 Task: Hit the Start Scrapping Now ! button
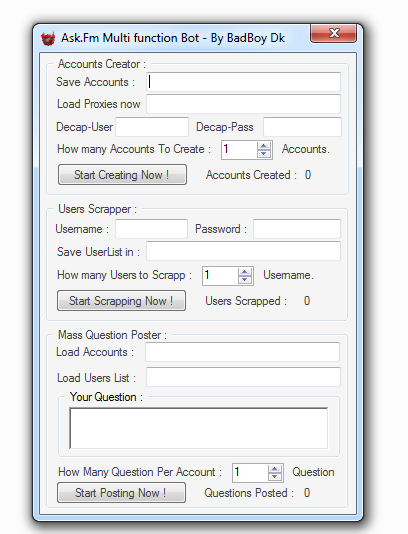(x=121, y=301)
